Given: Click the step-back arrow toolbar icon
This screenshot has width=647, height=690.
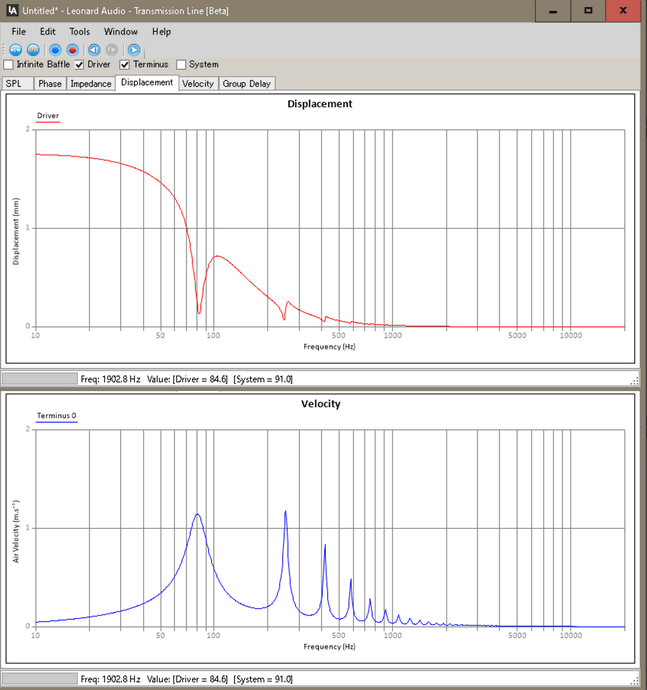Looking at the screenshot, I should point(94,50).
